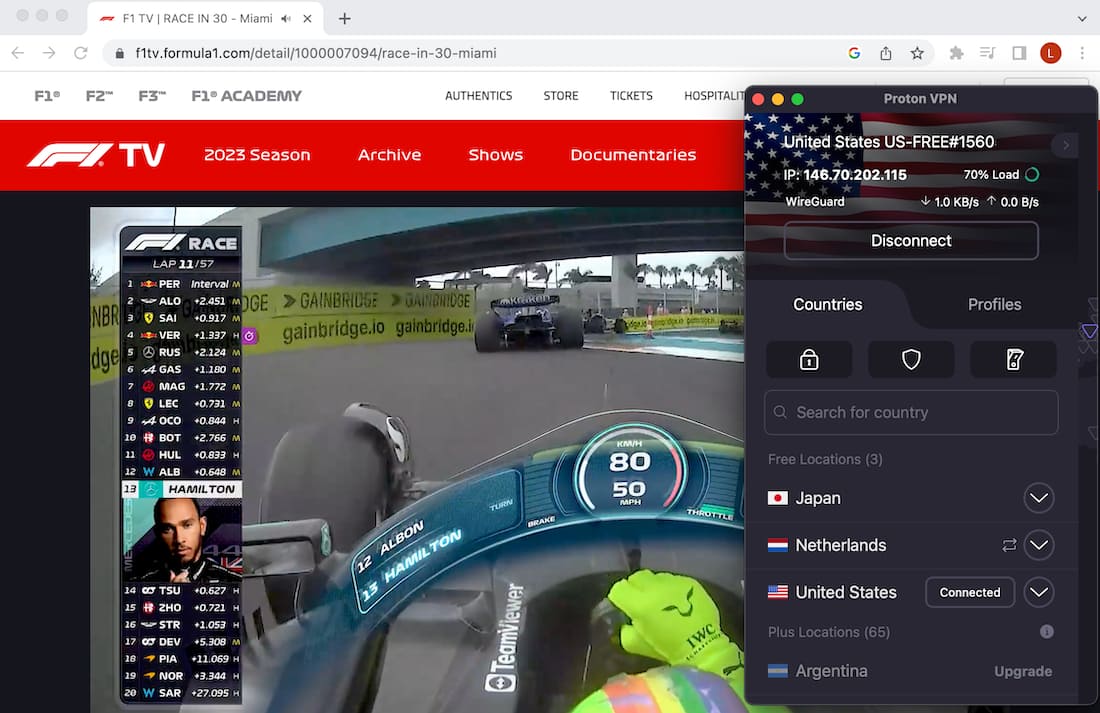Open the tab search chevron
This screenshot has width=1100, height=713.
coord(1082,19)
